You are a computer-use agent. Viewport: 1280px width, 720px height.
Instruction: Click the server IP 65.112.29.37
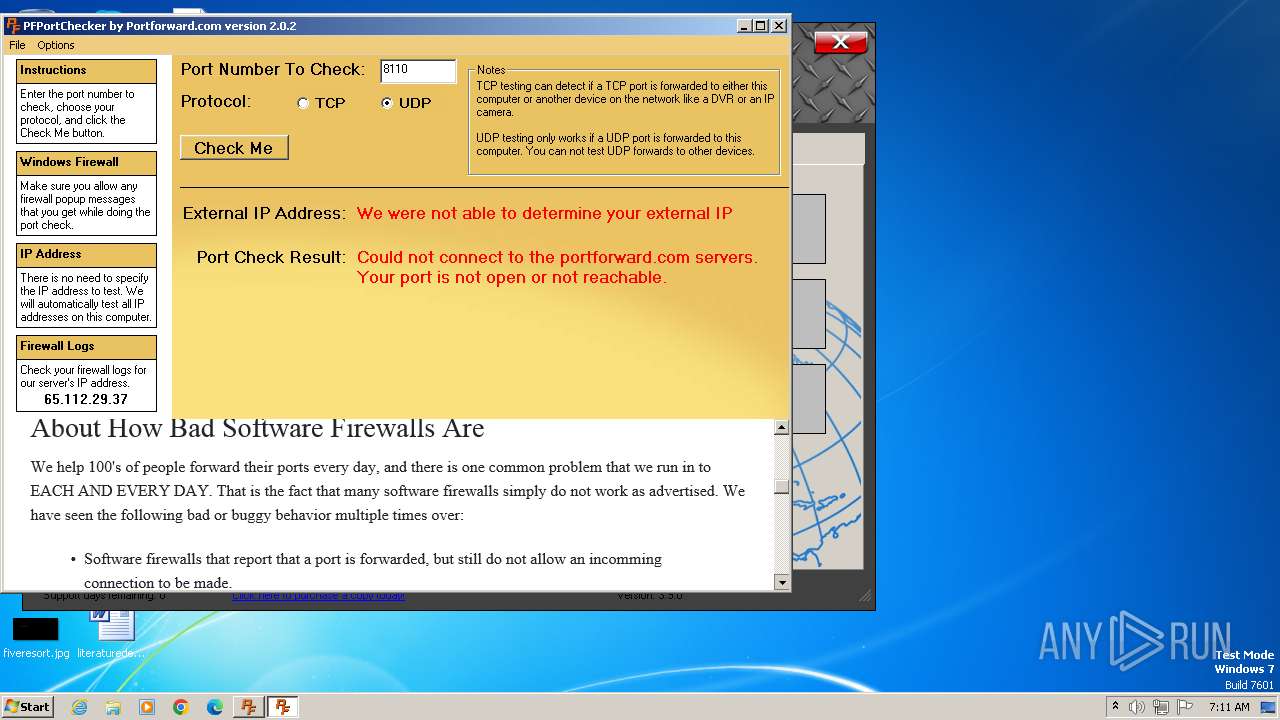86,399
